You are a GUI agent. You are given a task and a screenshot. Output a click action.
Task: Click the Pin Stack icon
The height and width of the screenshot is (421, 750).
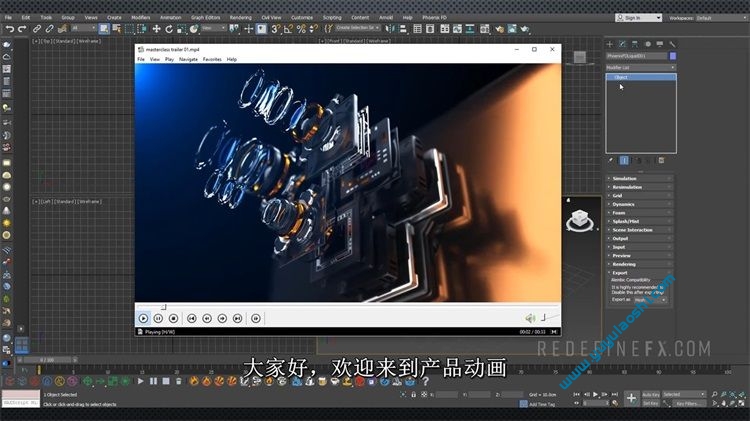(x=611, y=160)
